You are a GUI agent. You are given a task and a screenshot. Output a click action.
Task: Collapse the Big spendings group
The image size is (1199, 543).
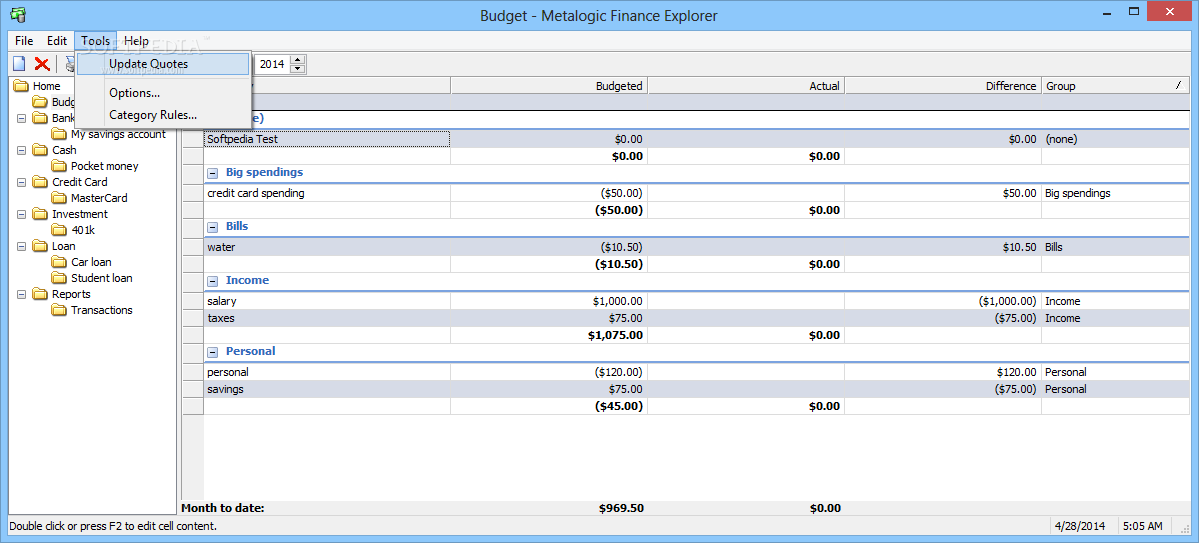(213, 173)
